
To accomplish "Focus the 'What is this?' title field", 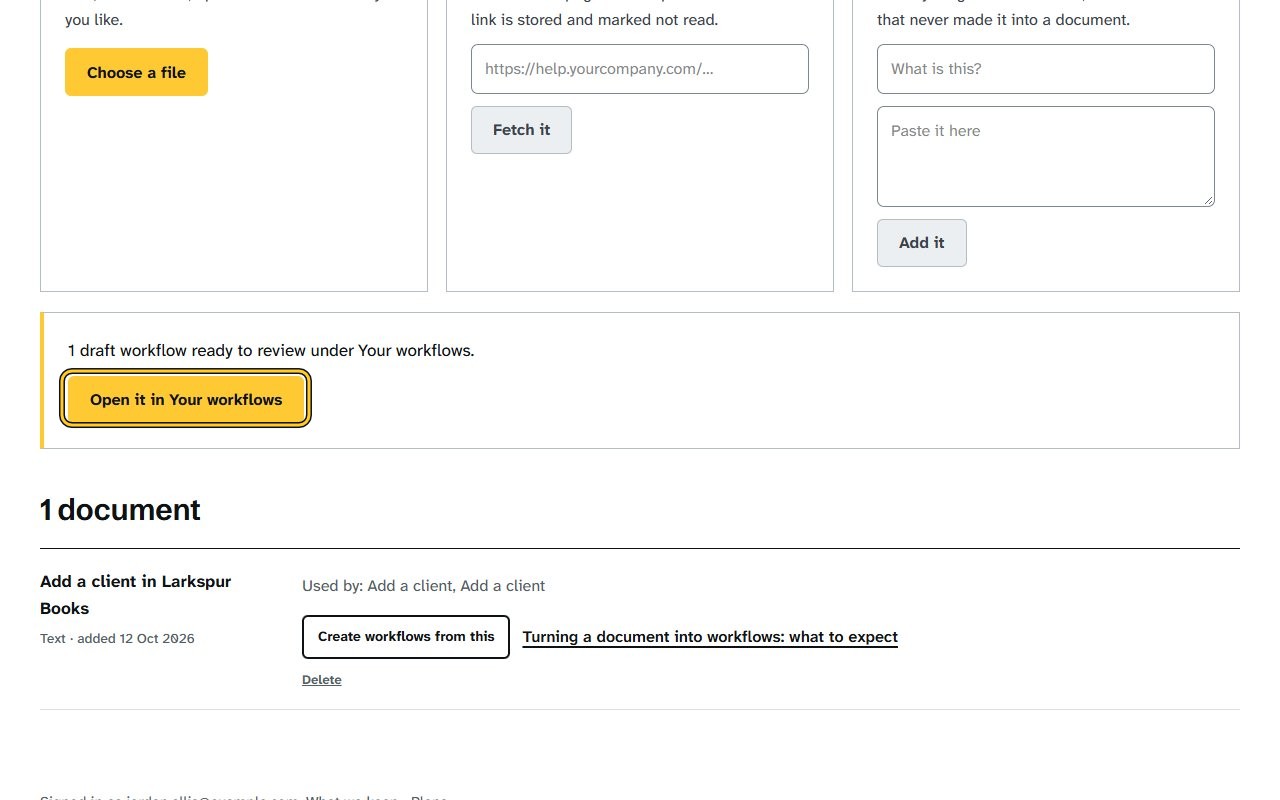I will (1046, 69).
